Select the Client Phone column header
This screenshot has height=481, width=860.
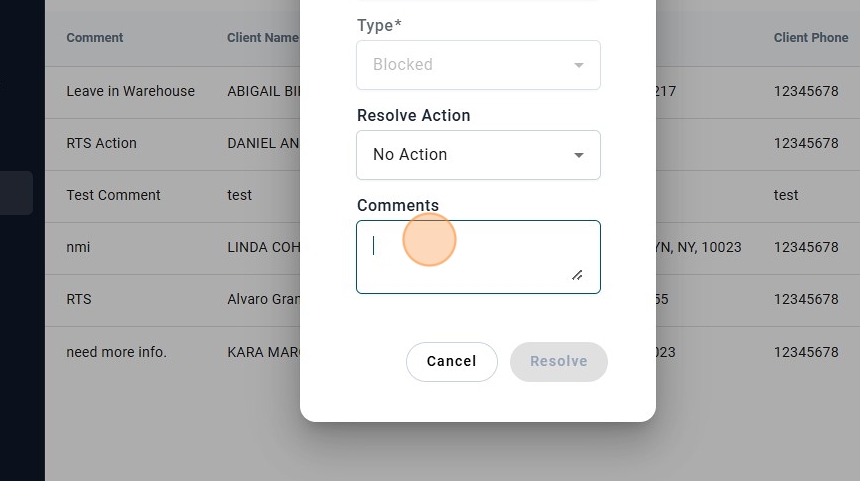pyautogui.click(x=810, y=38)
